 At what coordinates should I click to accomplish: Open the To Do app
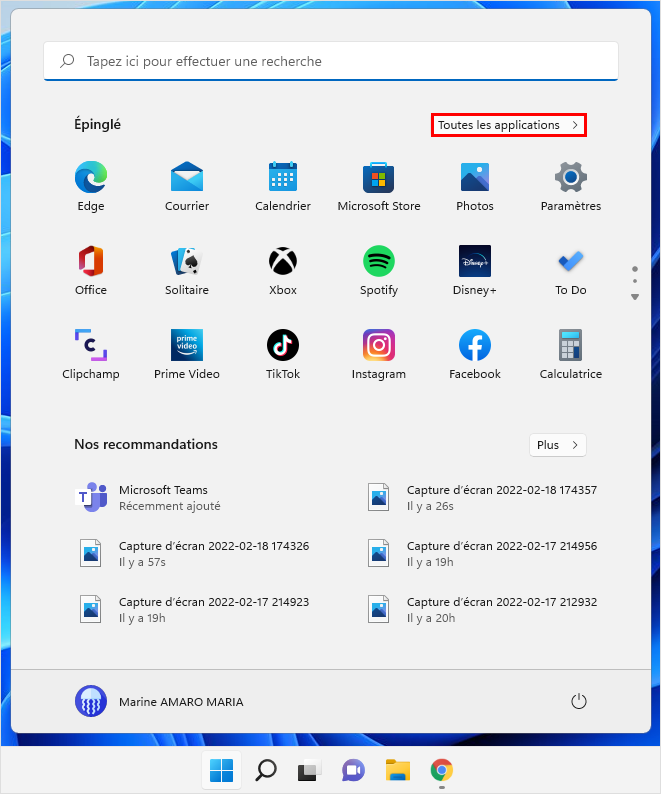point(571,270)
